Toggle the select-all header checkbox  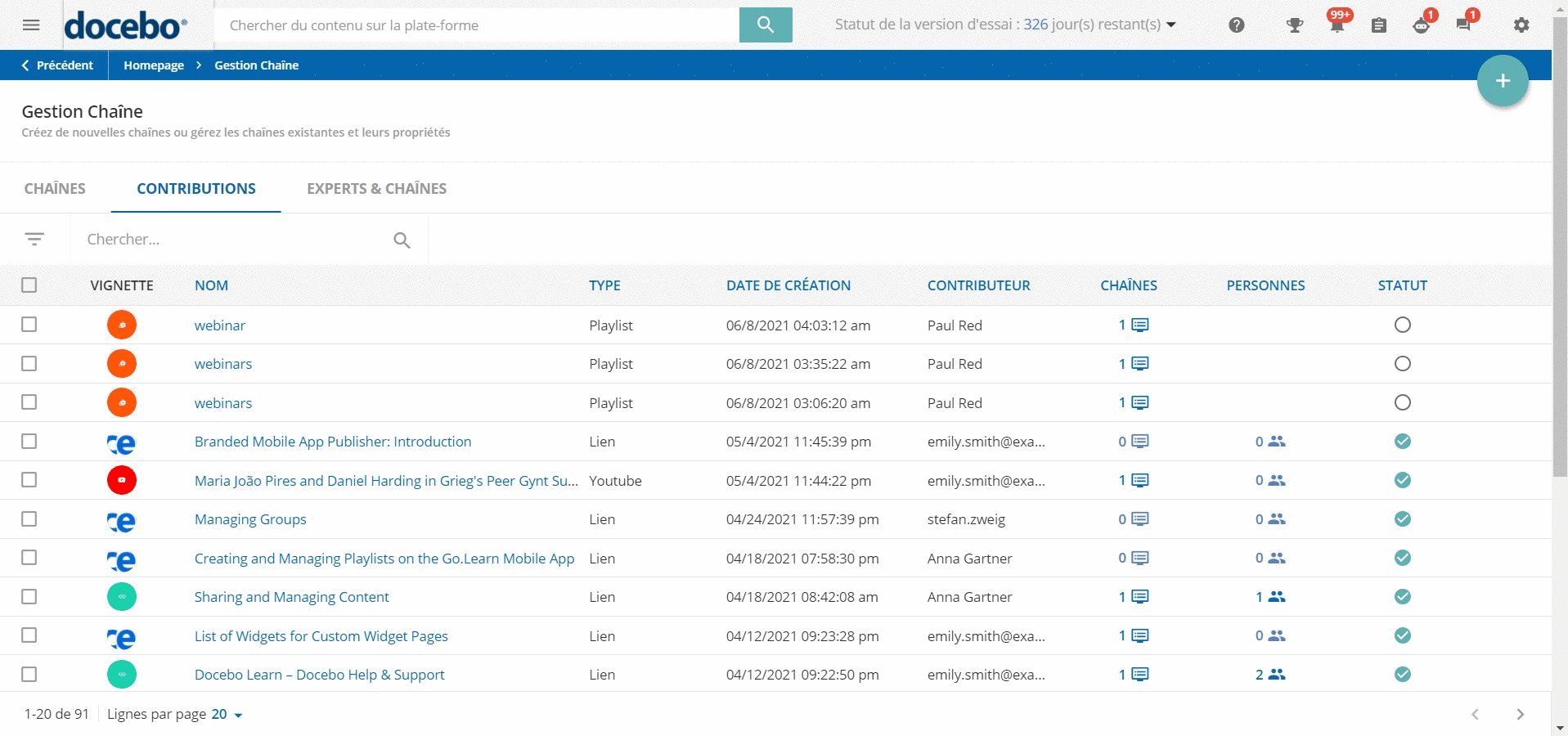[x=29, y=285]
